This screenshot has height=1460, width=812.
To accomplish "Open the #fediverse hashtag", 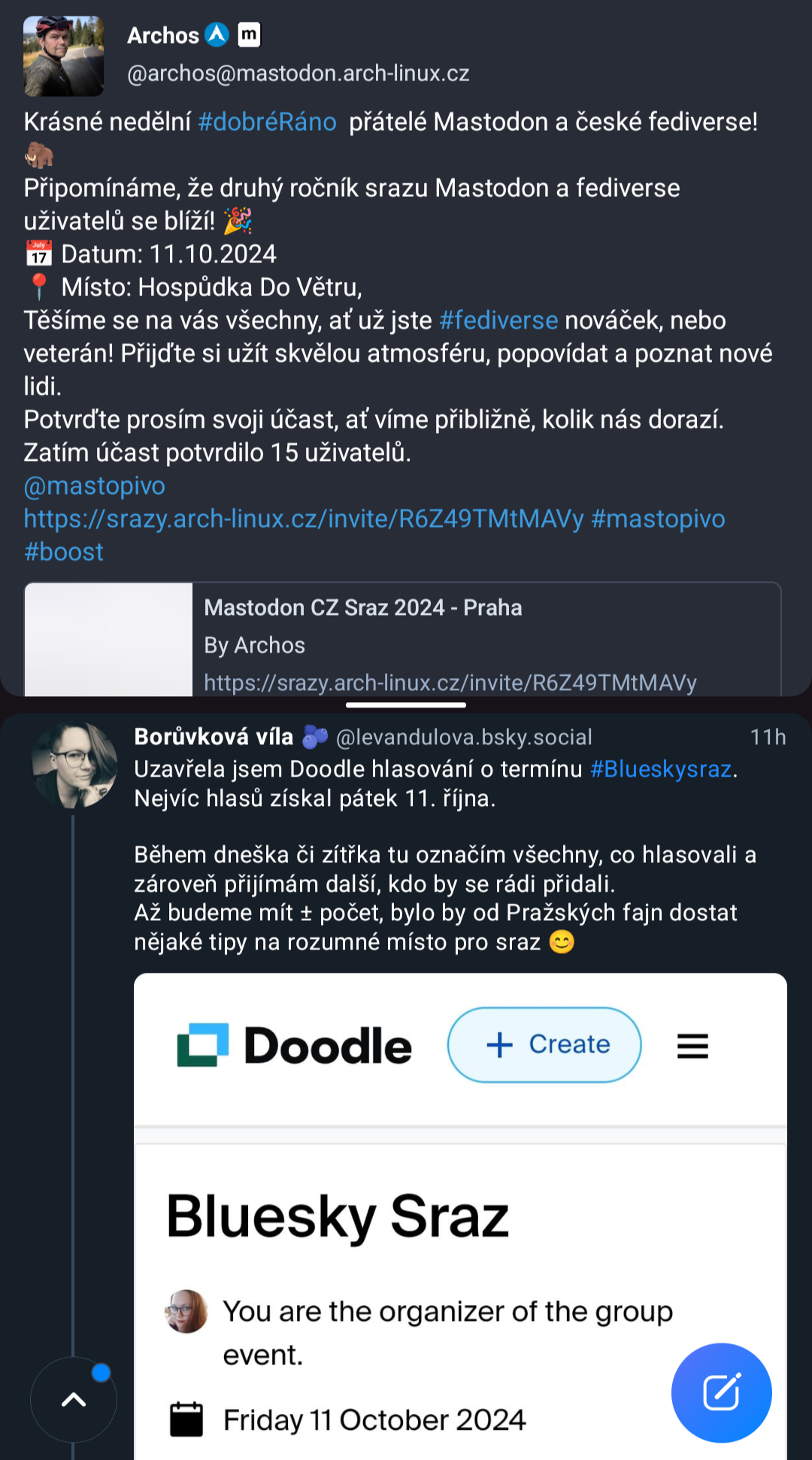I will 498,320.
